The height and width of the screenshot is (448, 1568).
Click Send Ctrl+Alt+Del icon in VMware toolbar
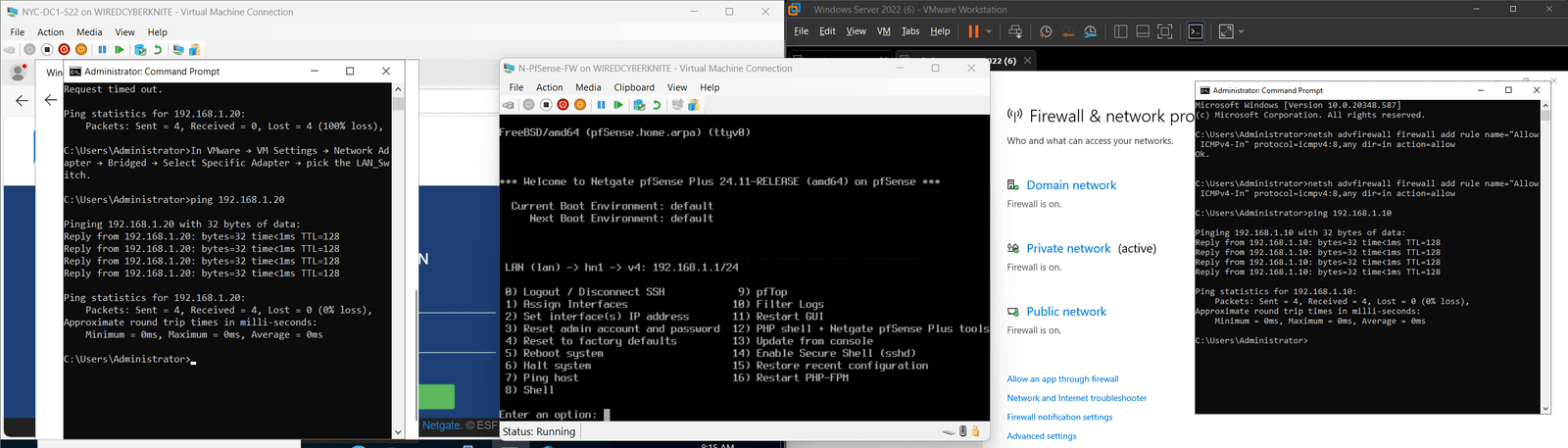1015,31
